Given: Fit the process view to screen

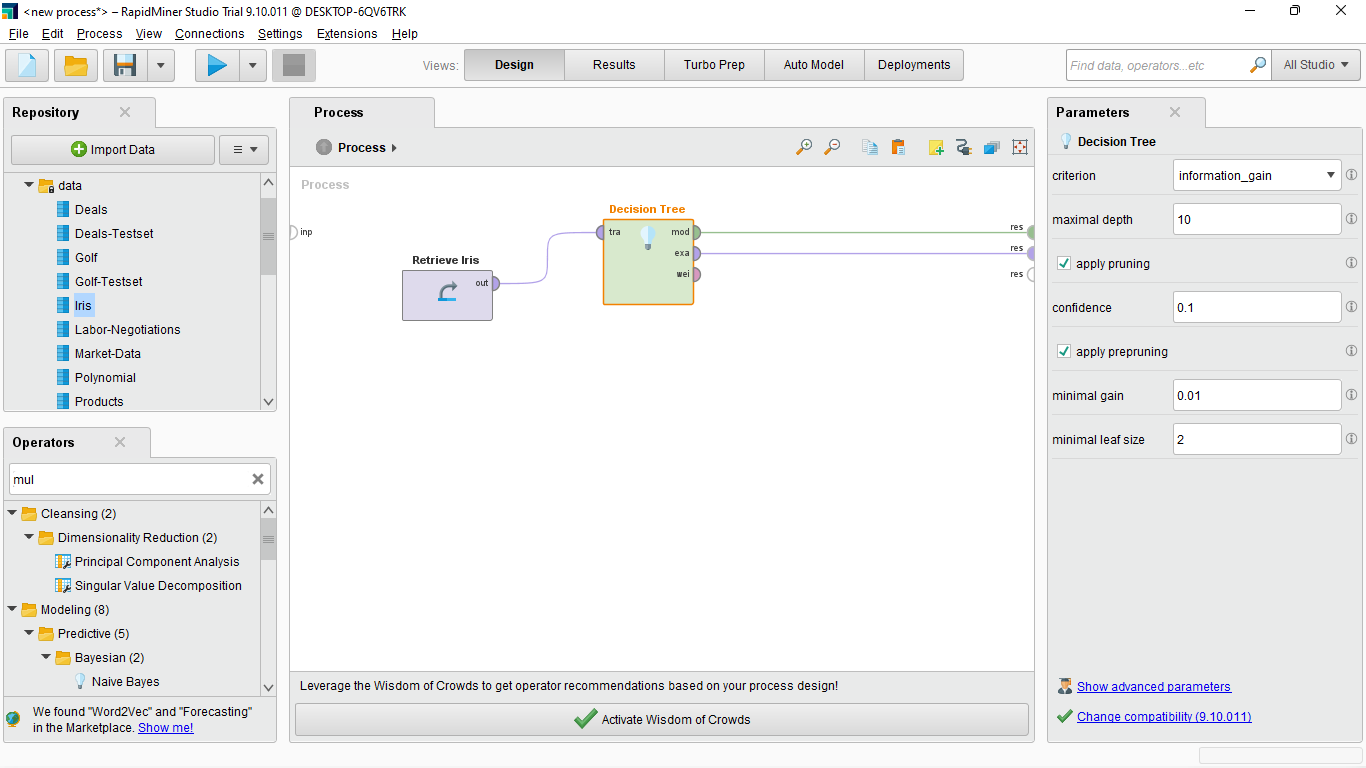Looking at the screenshot, I should coord(1019,147).
